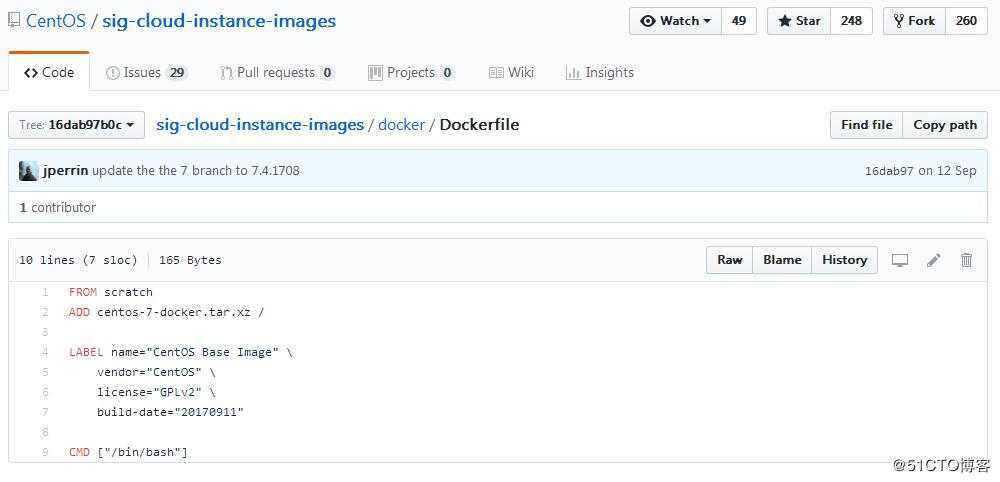Click the repository book icon
Viewport: 1000px width, 482px height.
point(14,20)
